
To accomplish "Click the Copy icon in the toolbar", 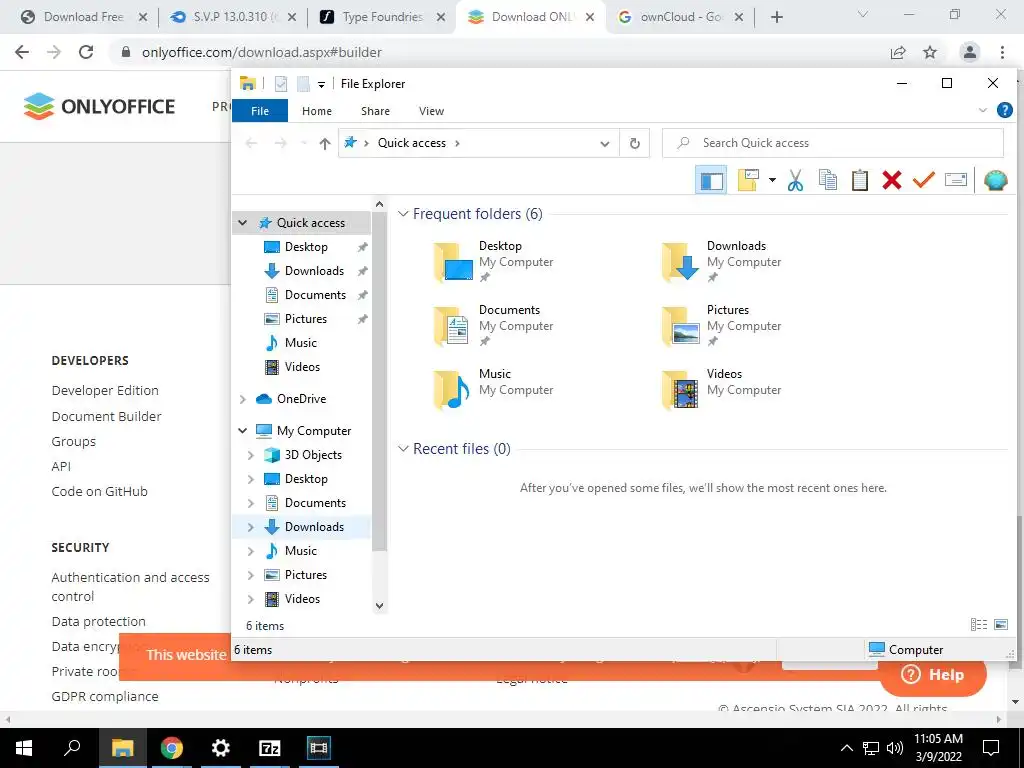I will click(827, 180).
